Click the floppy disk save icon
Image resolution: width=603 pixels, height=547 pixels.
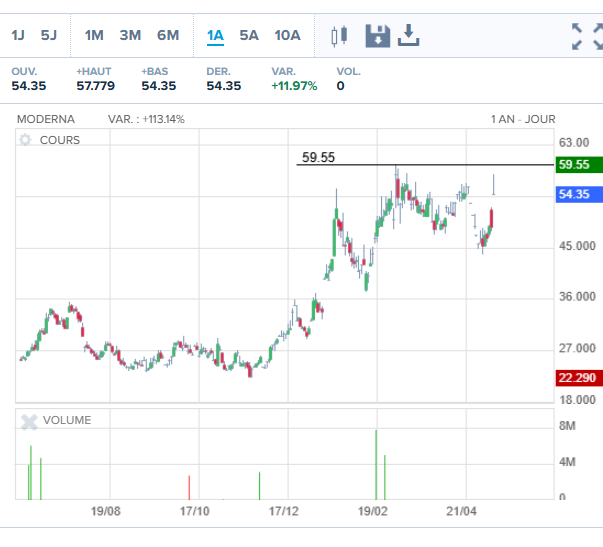[x=377, y=36]
